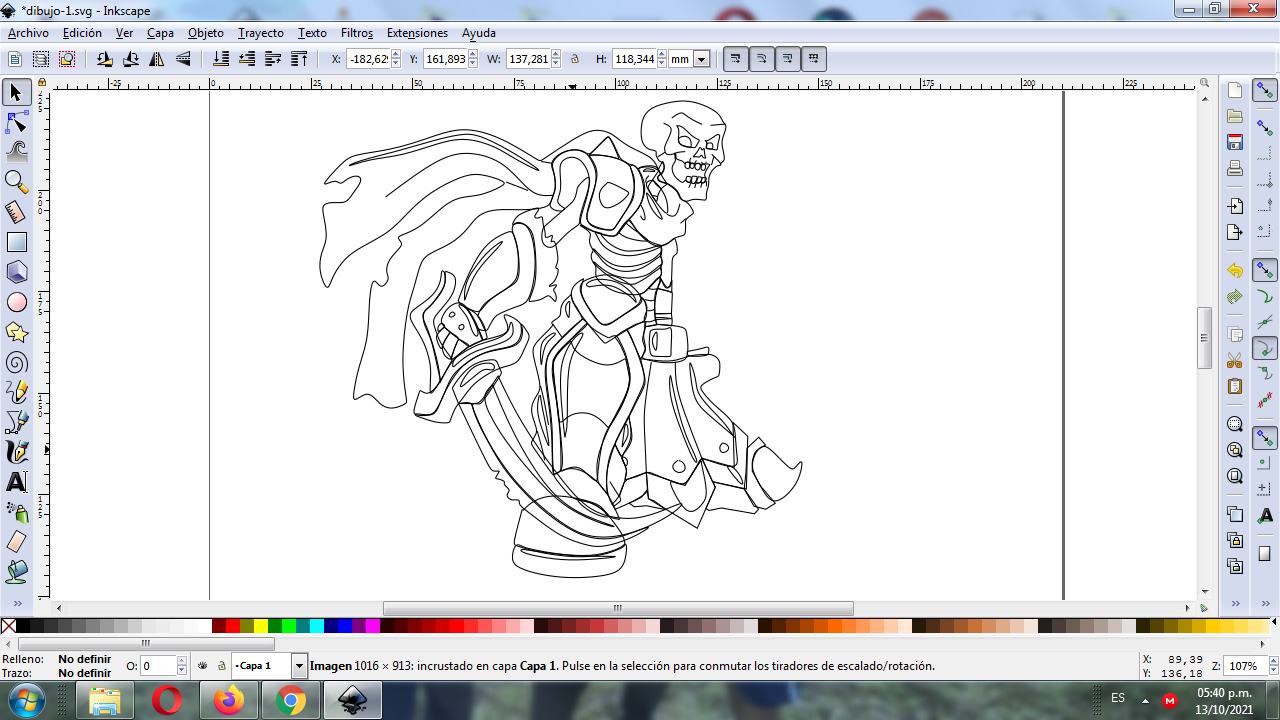1280x720 pixels.
Task: Select the Text tool
Action: pos(16,482)
